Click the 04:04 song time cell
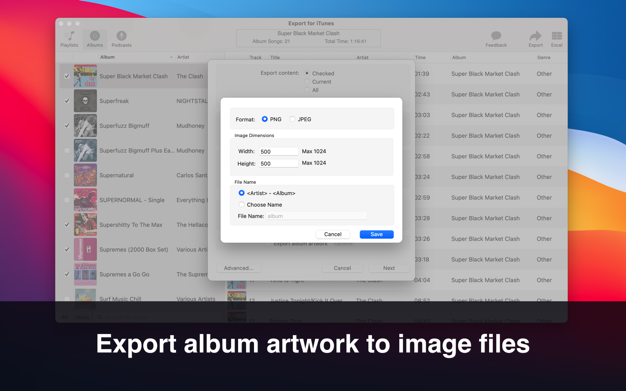The image size is (626, 391). [x=422, y=280]
